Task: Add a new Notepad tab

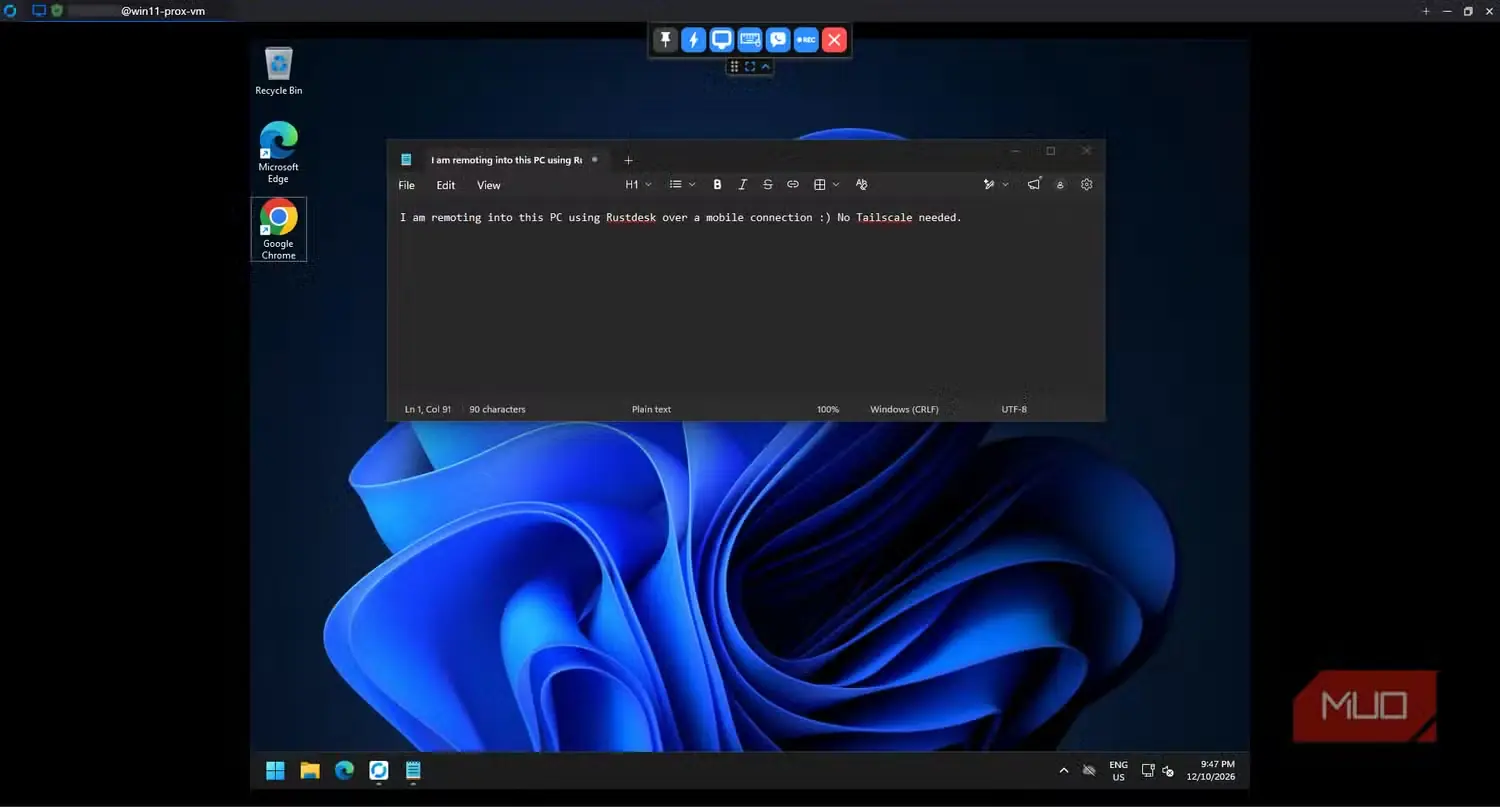Action: pyautogui.click(x=628, y=160)
